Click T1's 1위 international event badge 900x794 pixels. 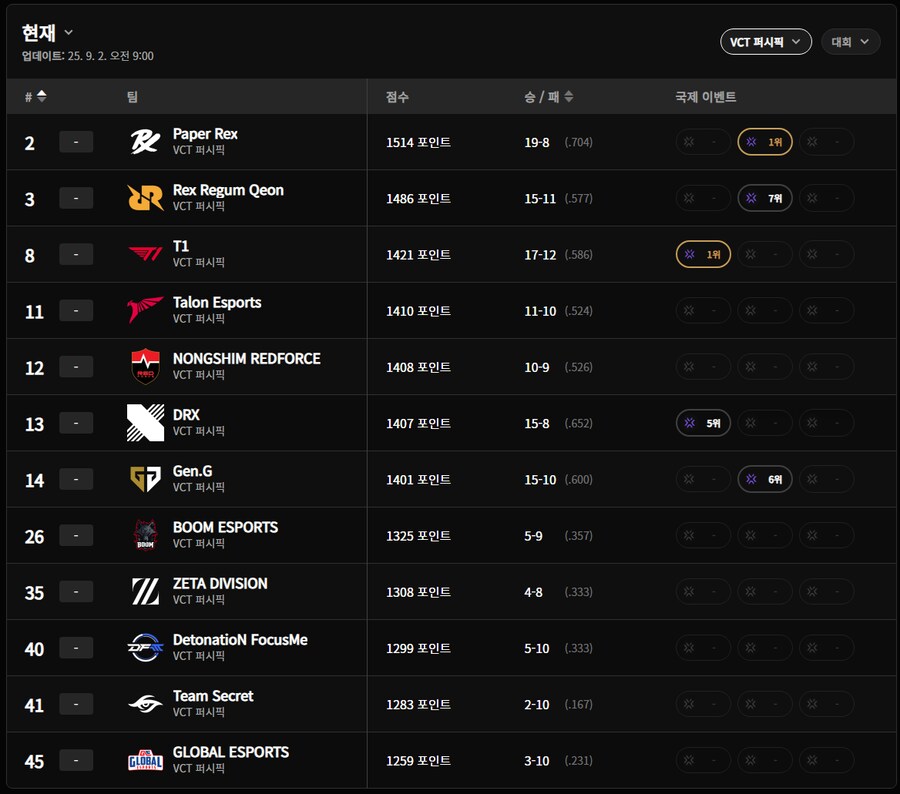click(x=703, y=254)
